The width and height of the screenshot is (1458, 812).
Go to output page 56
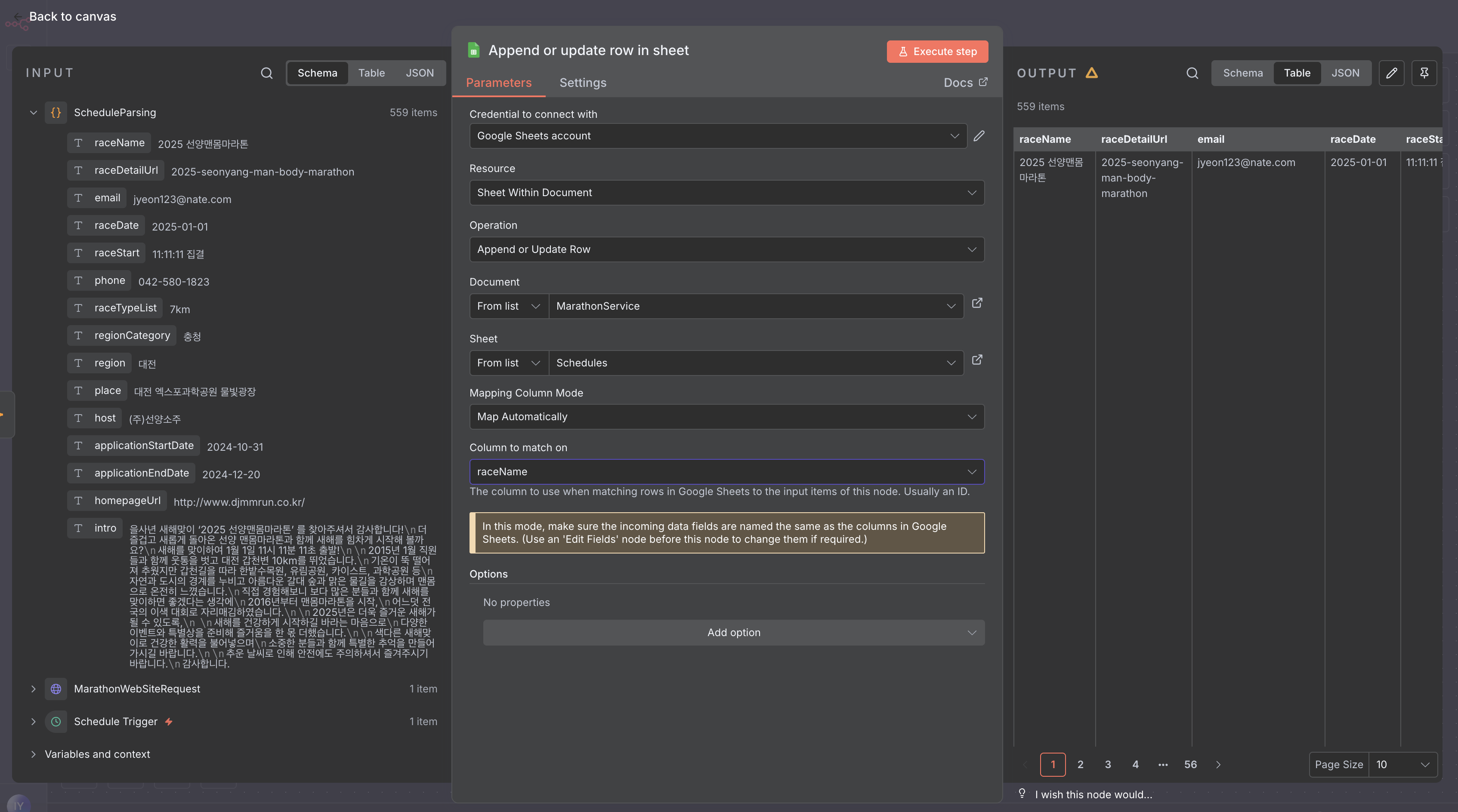(x=1190, y=765)
